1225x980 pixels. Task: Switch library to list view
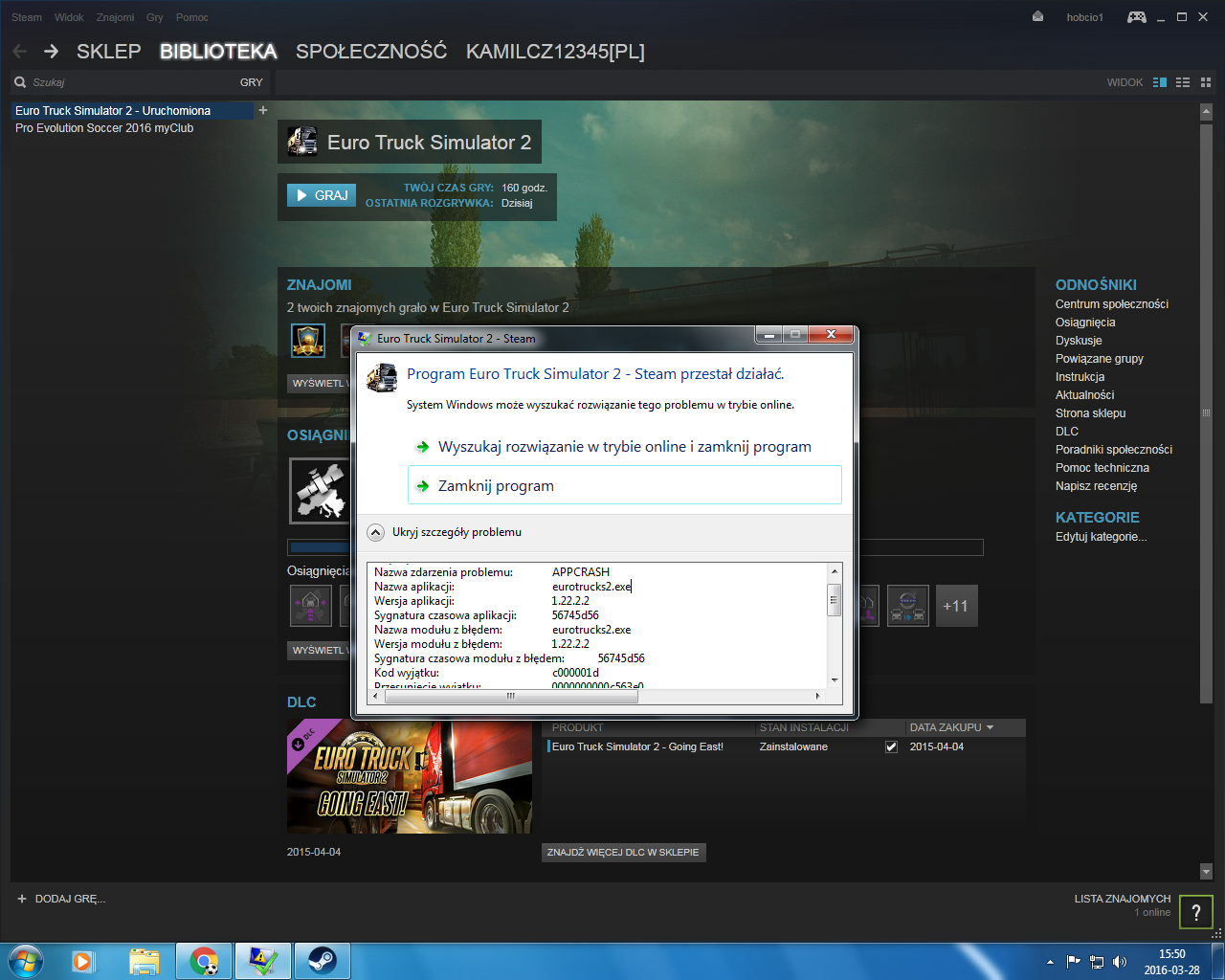tap(1183, 82)
